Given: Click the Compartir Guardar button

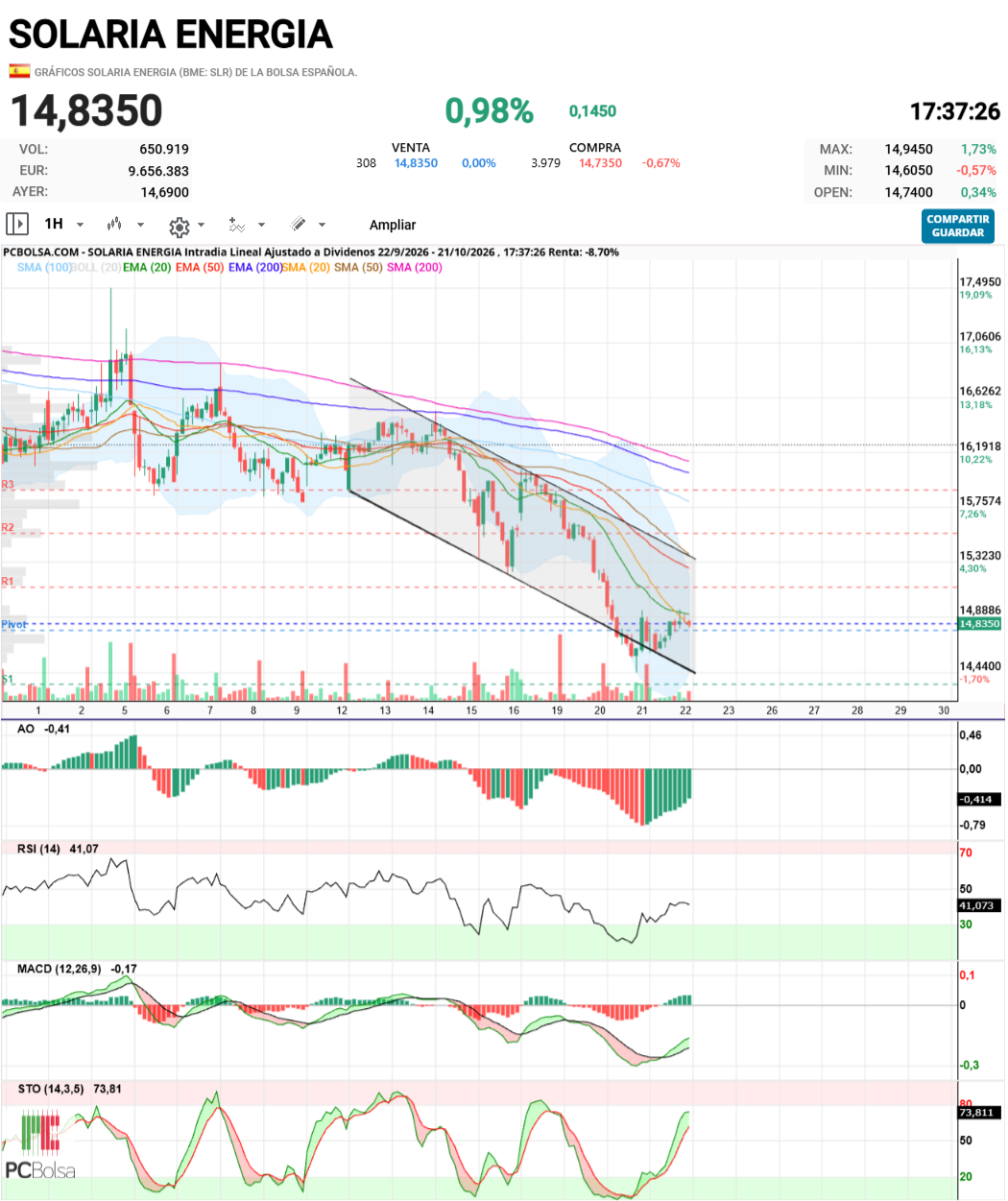Looking at the screenshot, I should tap(958, 226).
